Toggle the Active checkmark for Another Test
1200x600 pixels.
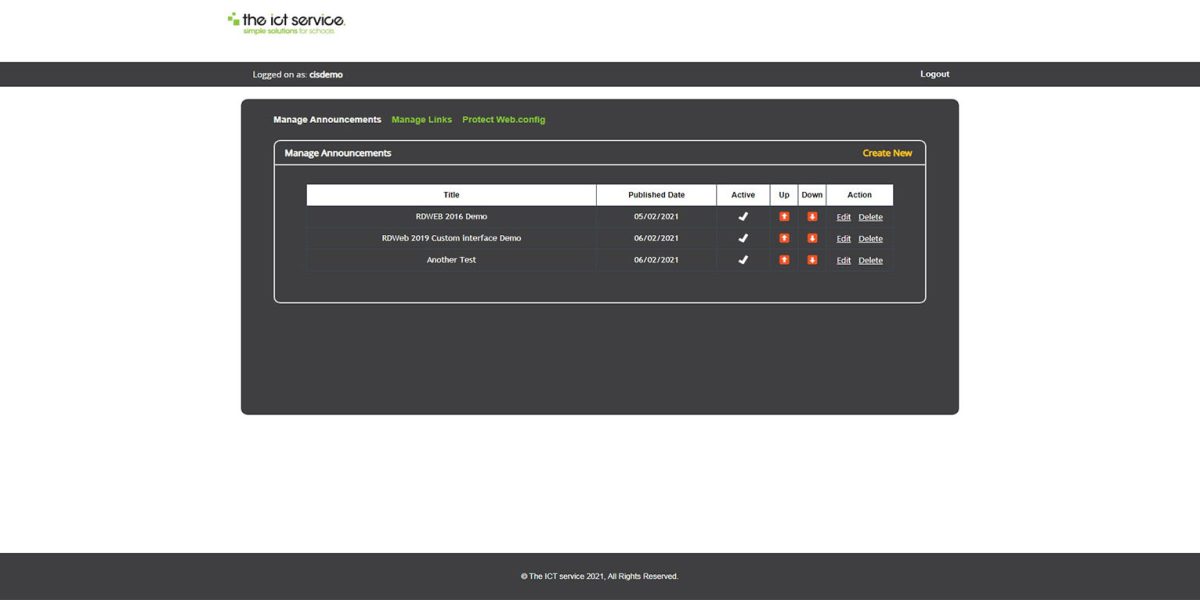point(742,260)
